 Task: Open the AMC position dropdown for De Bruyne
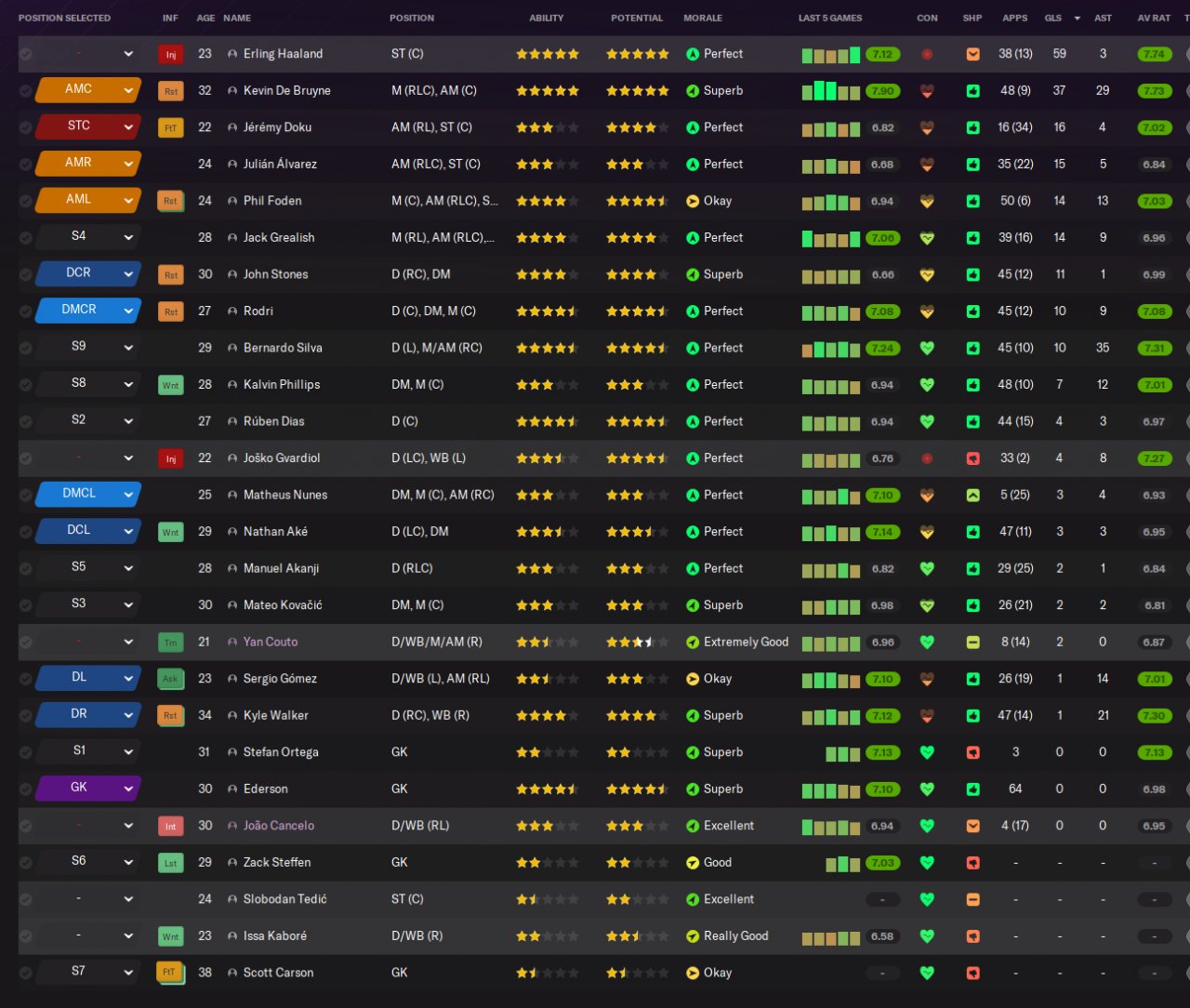[88, 90]
